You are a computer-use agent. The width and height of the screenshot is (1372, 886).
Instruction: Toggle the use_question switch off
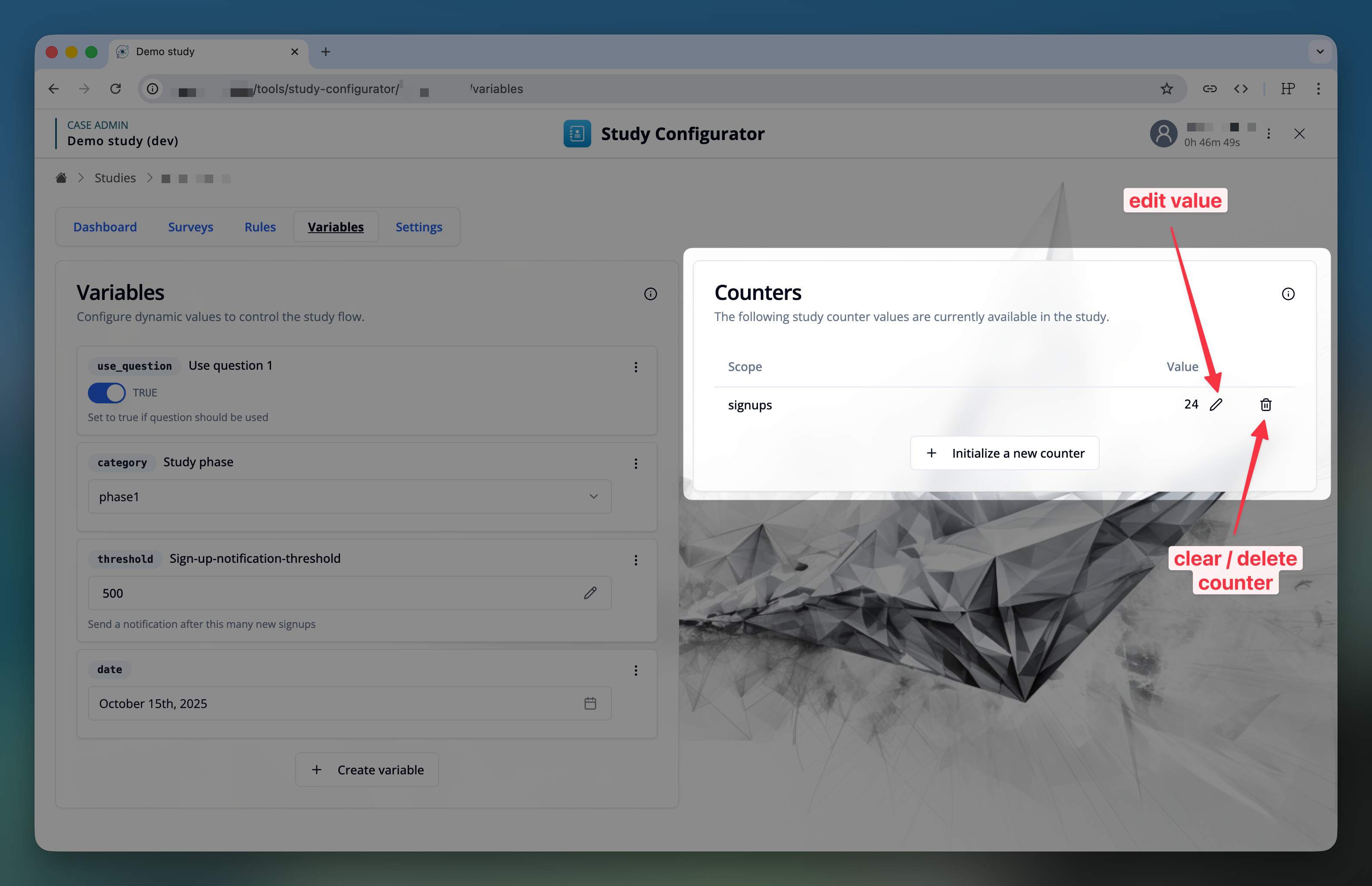[x=107, y=393]
